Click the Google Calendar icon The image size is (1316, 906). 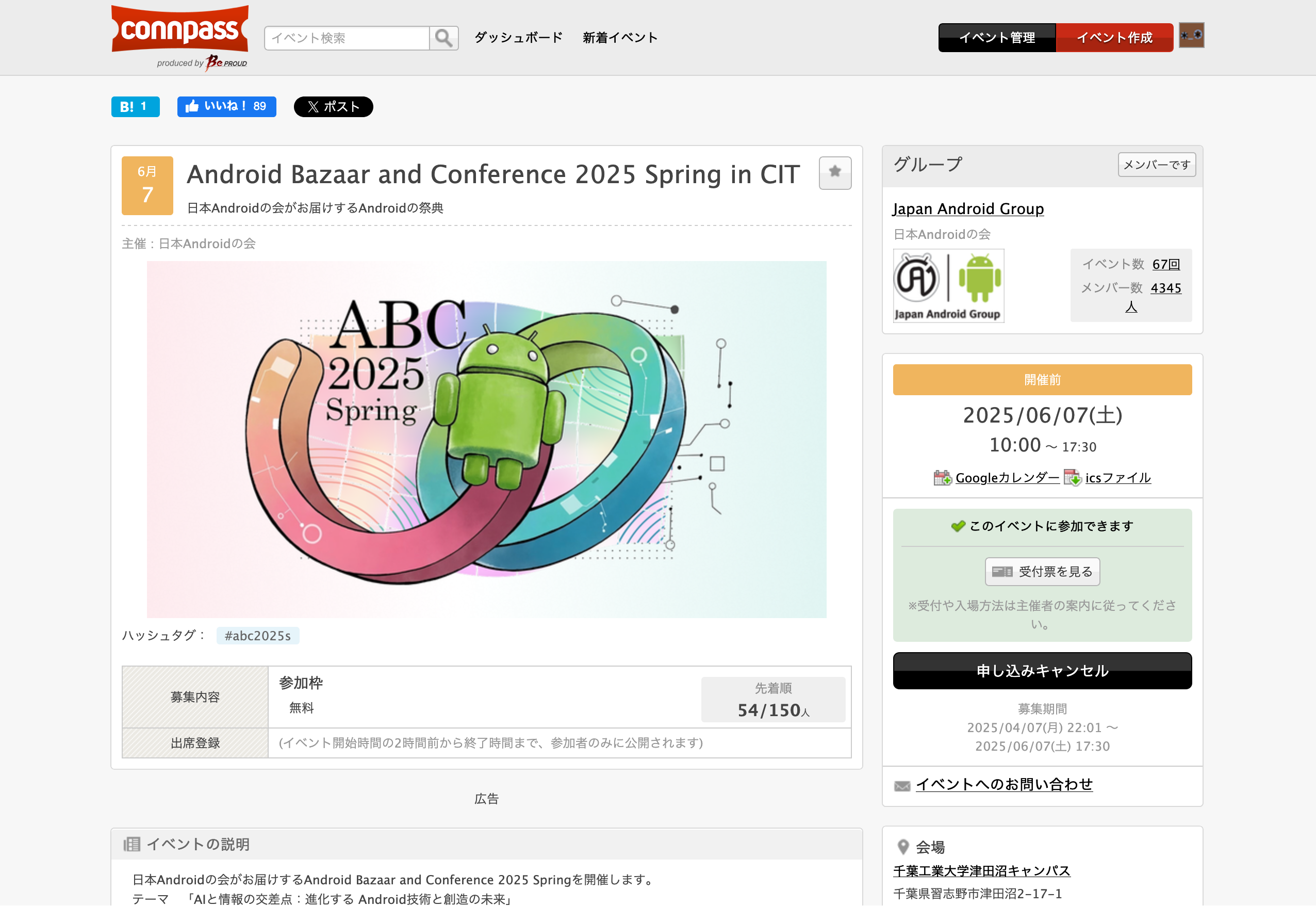click(942, 478)
